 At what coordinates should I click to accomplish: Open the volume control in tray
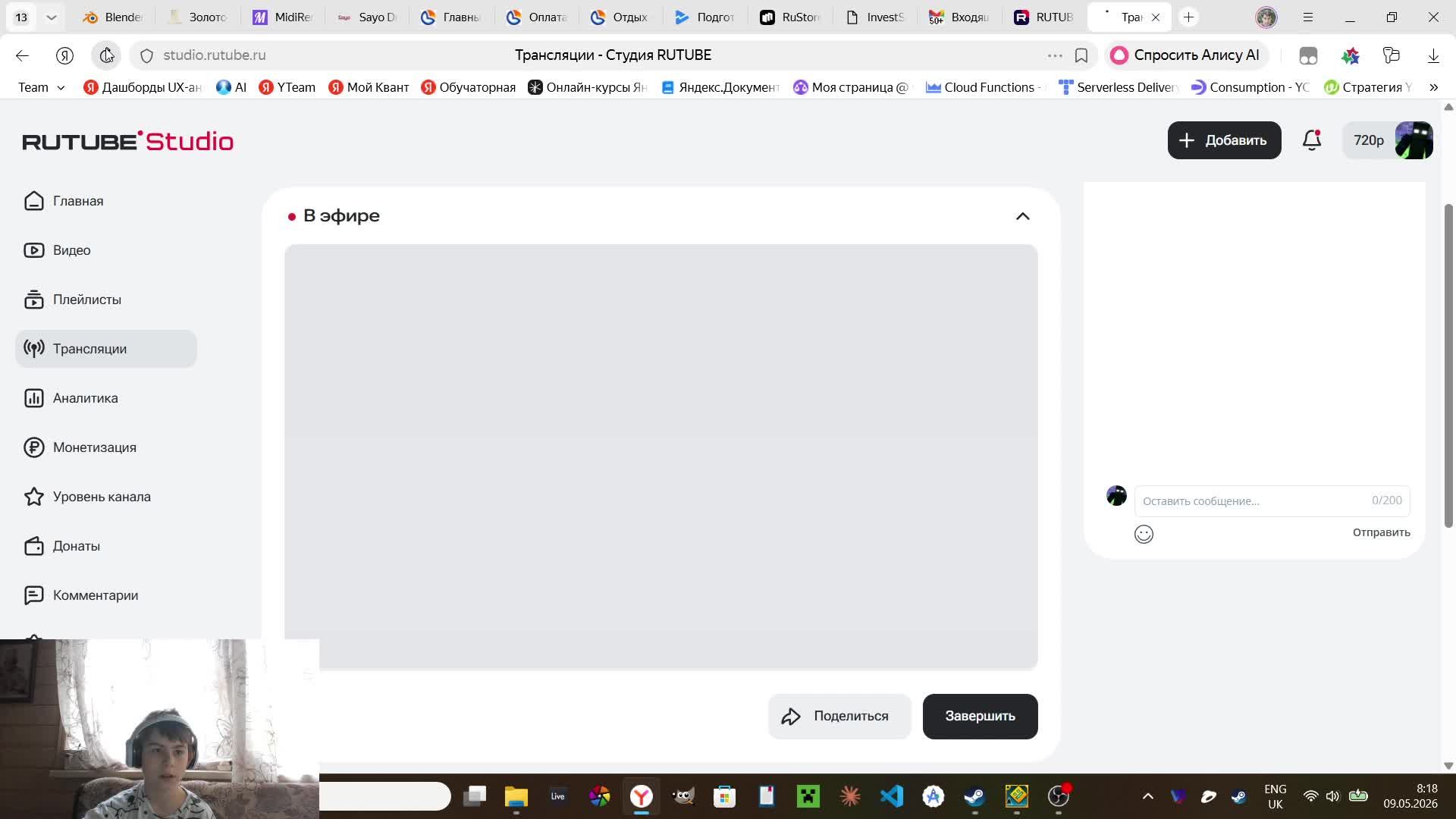1332,796
